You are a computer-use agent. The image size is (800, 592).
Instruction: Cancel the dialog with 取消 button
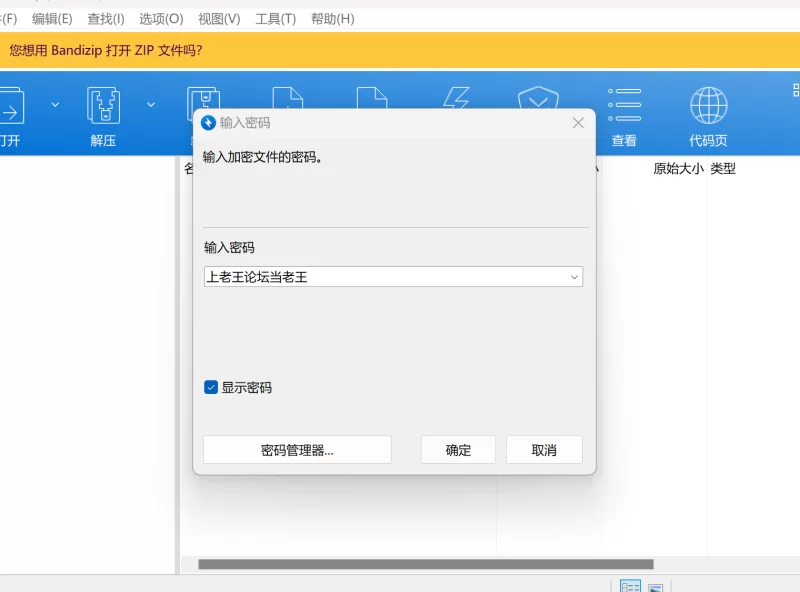(544, 450)
